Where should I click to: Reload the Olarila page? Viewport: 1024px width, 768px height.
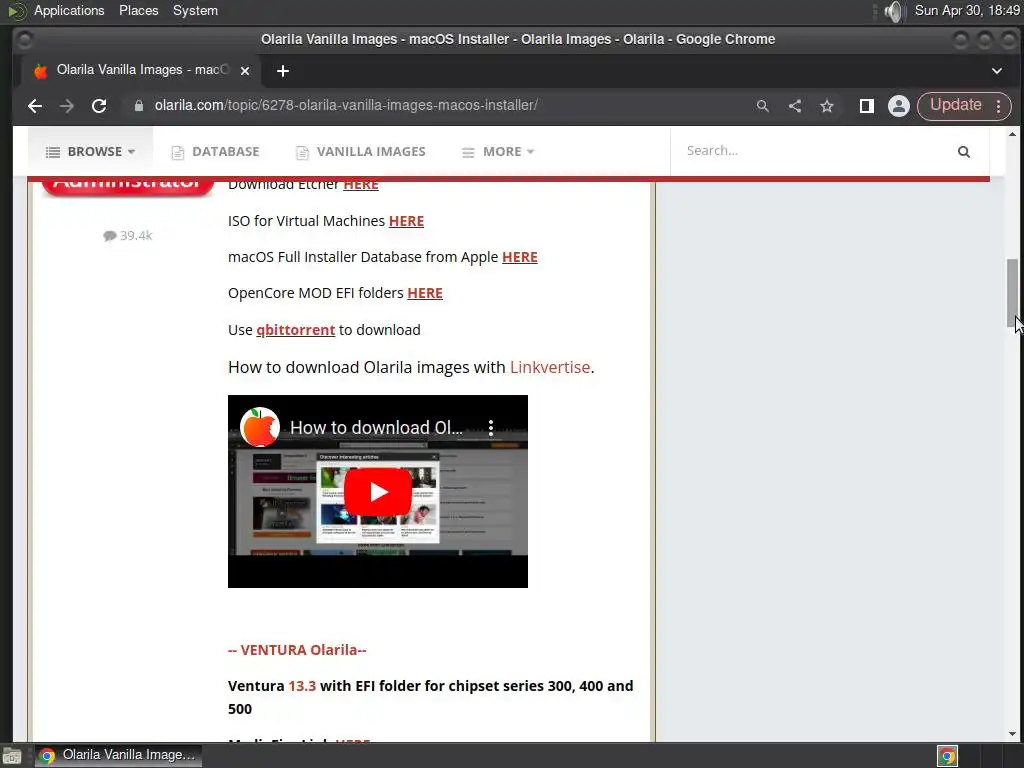tap(99, 106)
